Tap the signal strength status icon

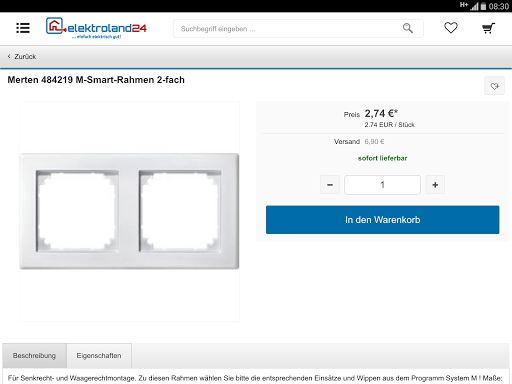[x=474, y=6]
